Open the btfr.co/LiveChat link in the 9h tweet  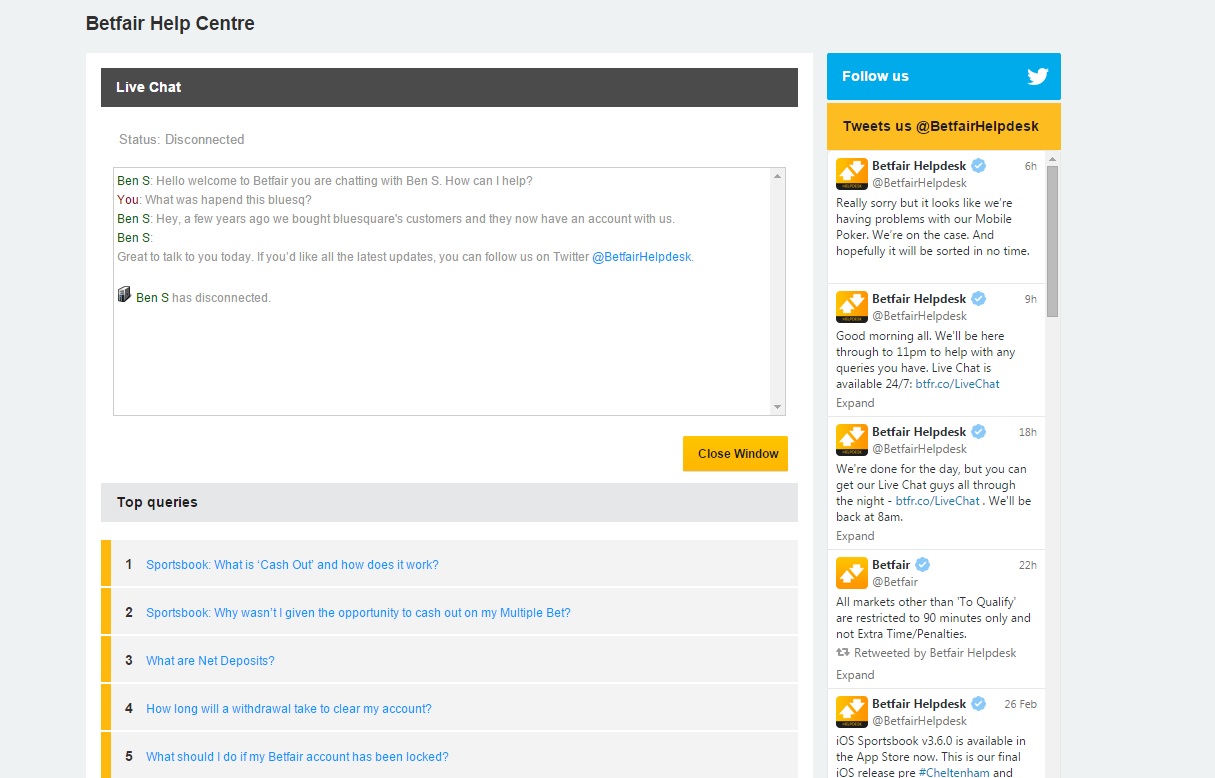point(957,384)
